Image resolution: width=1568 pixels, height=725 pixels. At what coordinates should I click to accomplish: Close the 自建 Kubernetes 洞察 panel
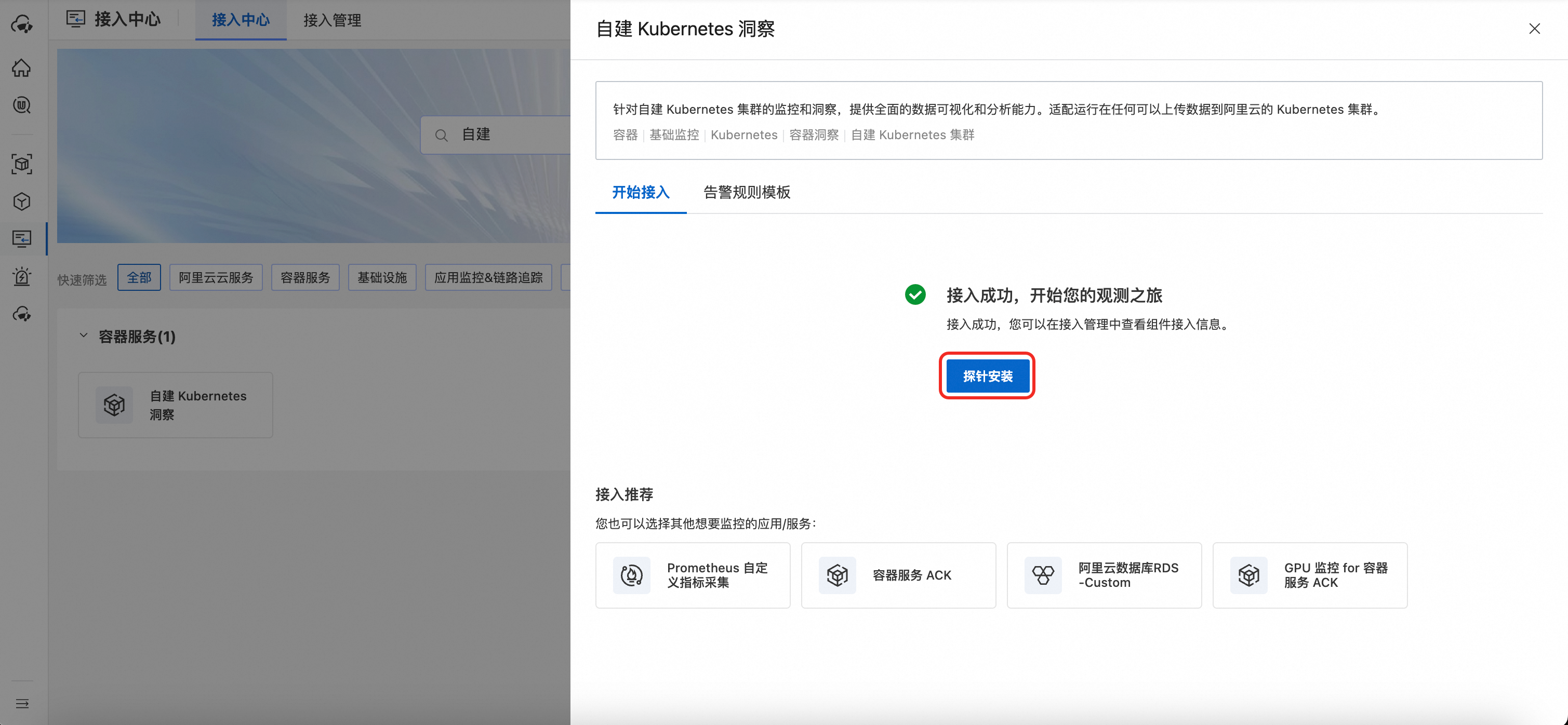coord(1534,29)
